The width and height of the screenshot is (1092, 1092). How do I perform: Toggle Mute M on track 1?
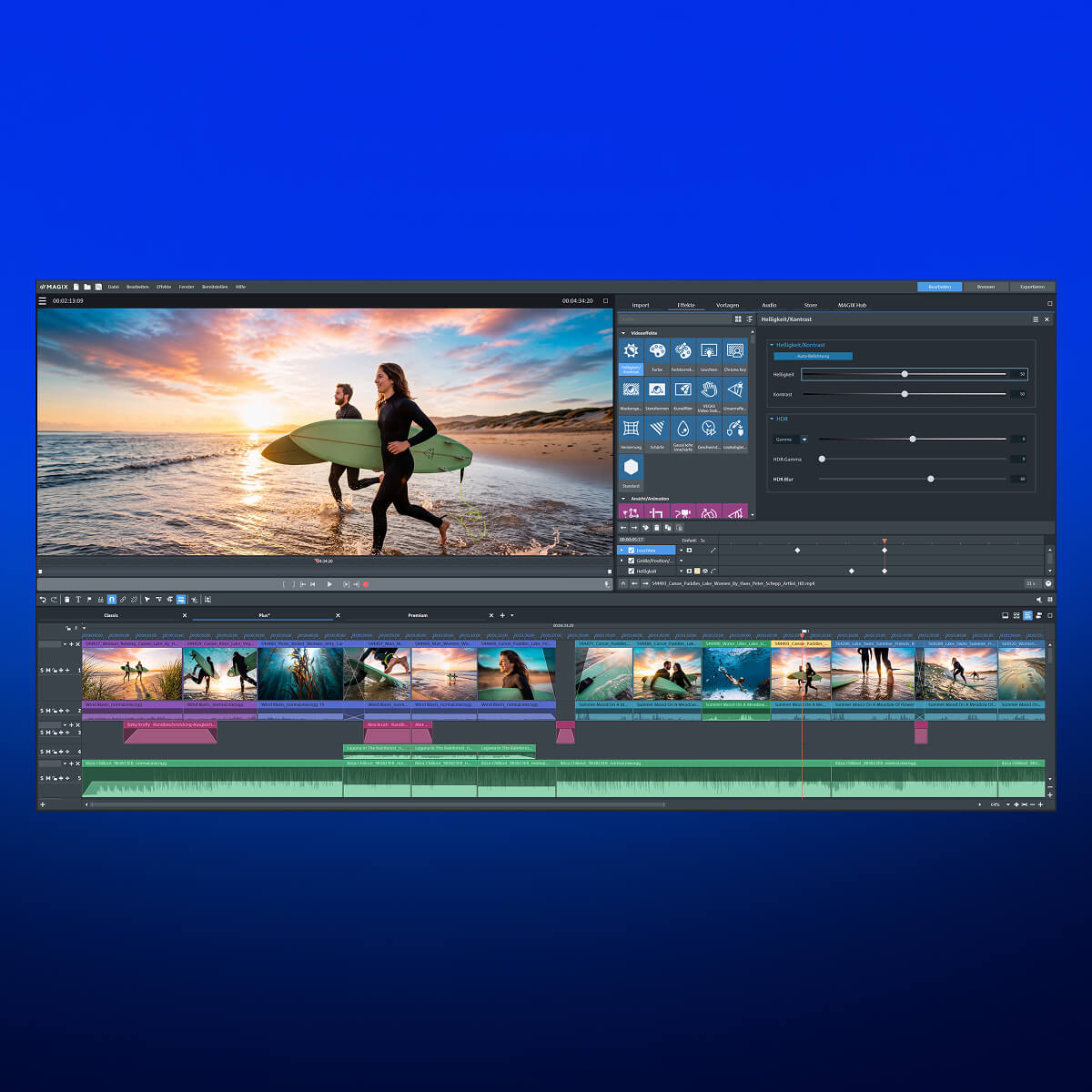click(46, 671)
